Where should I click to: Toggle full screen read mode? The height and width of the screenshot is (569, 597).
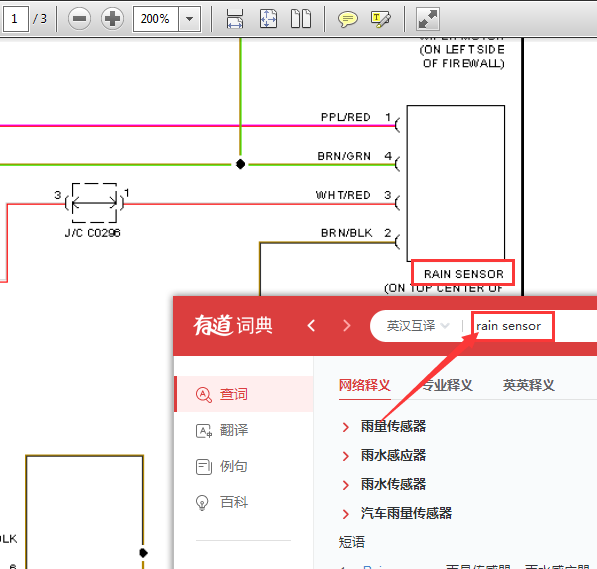point(428,19)
